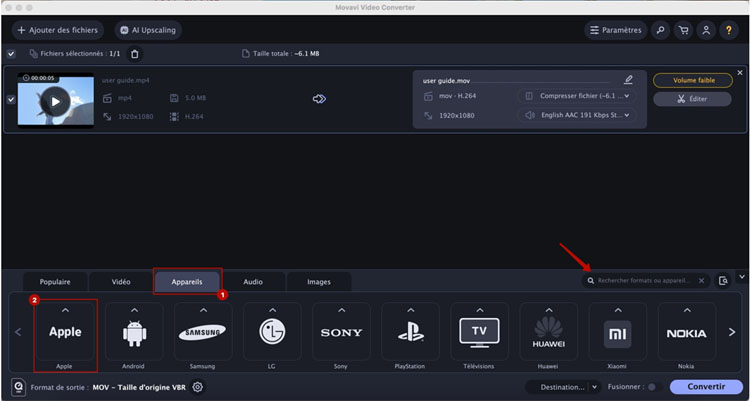Viewport: 750px width, 401px height.
Task: Click the icon left of Format de sortie
Action: click(19, 387)
